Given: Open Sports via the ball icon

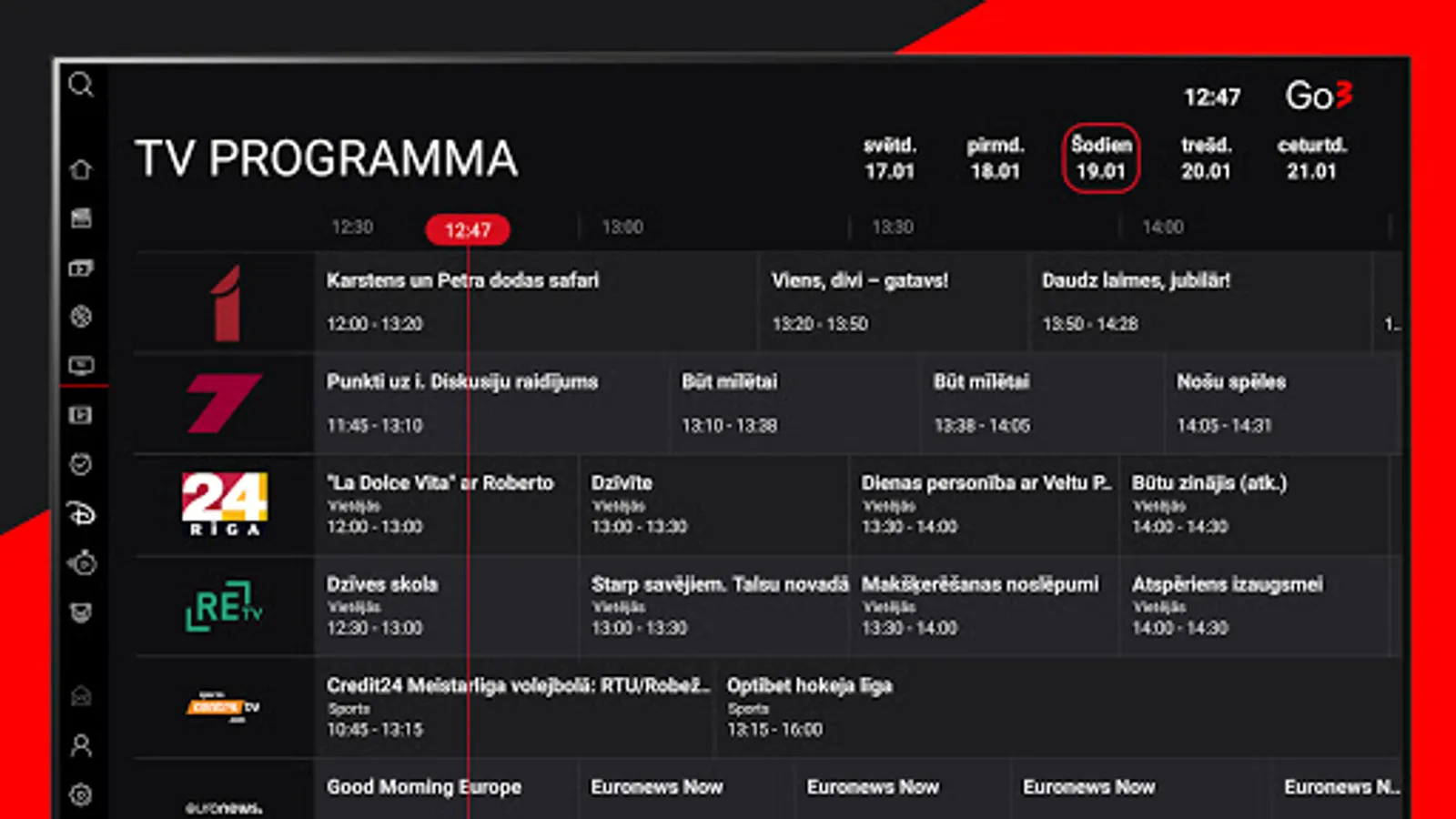Looking at the screenshot, I should [81, 317].
